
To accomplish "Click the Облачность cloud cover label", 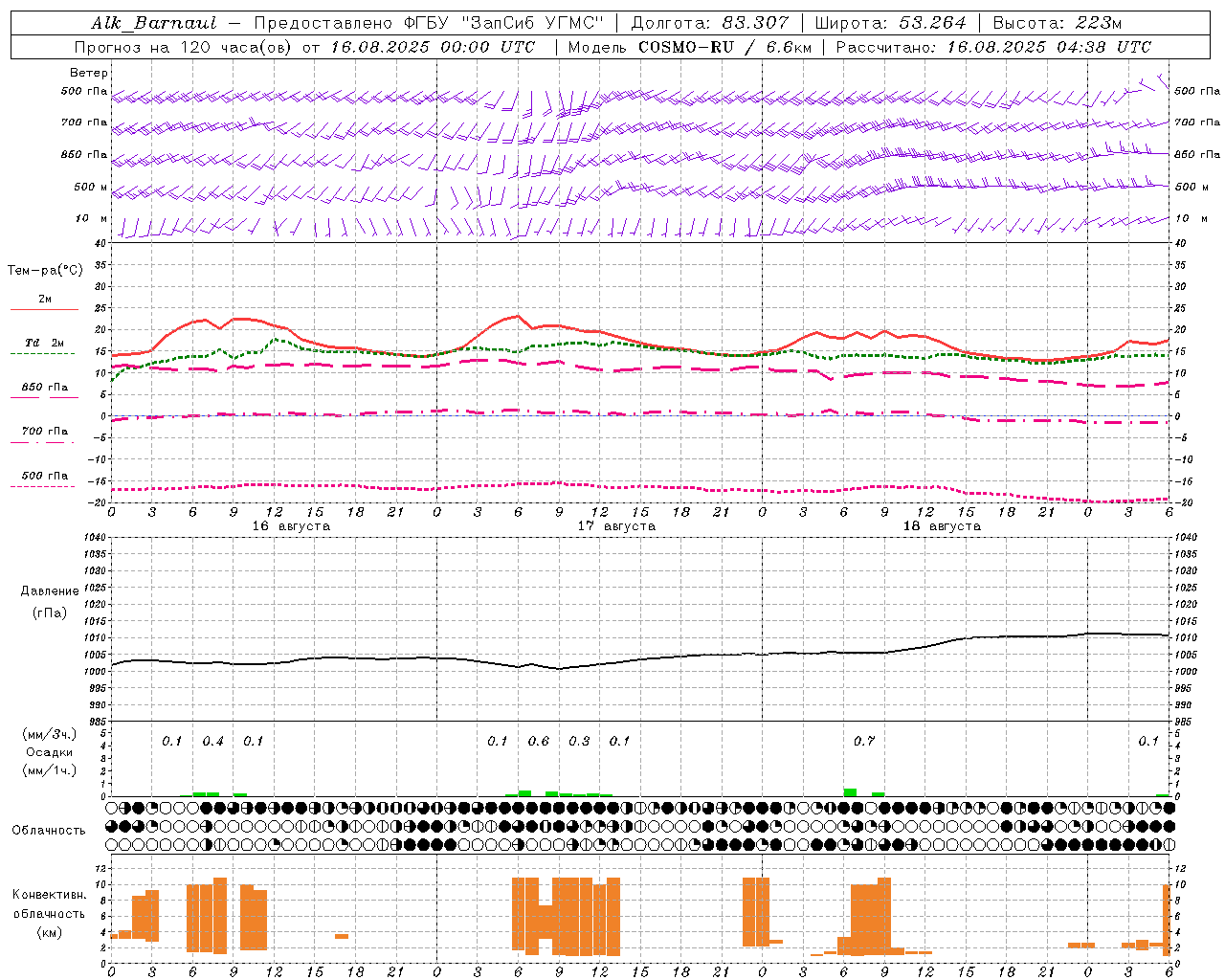I will click(x=49, y=831).
